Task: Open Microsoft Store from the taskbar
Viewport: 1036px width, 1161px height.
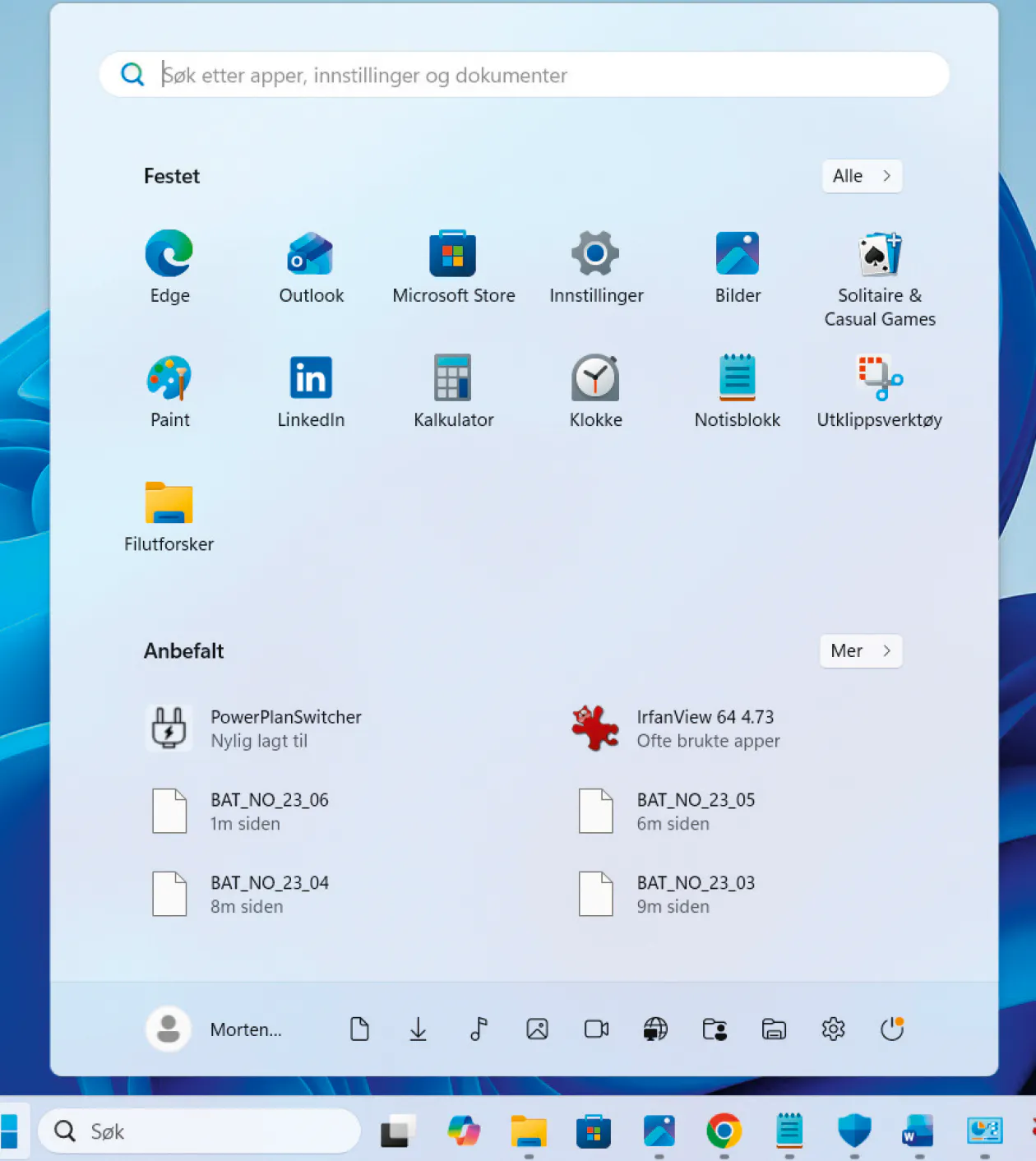Action: click(594, 1131)
